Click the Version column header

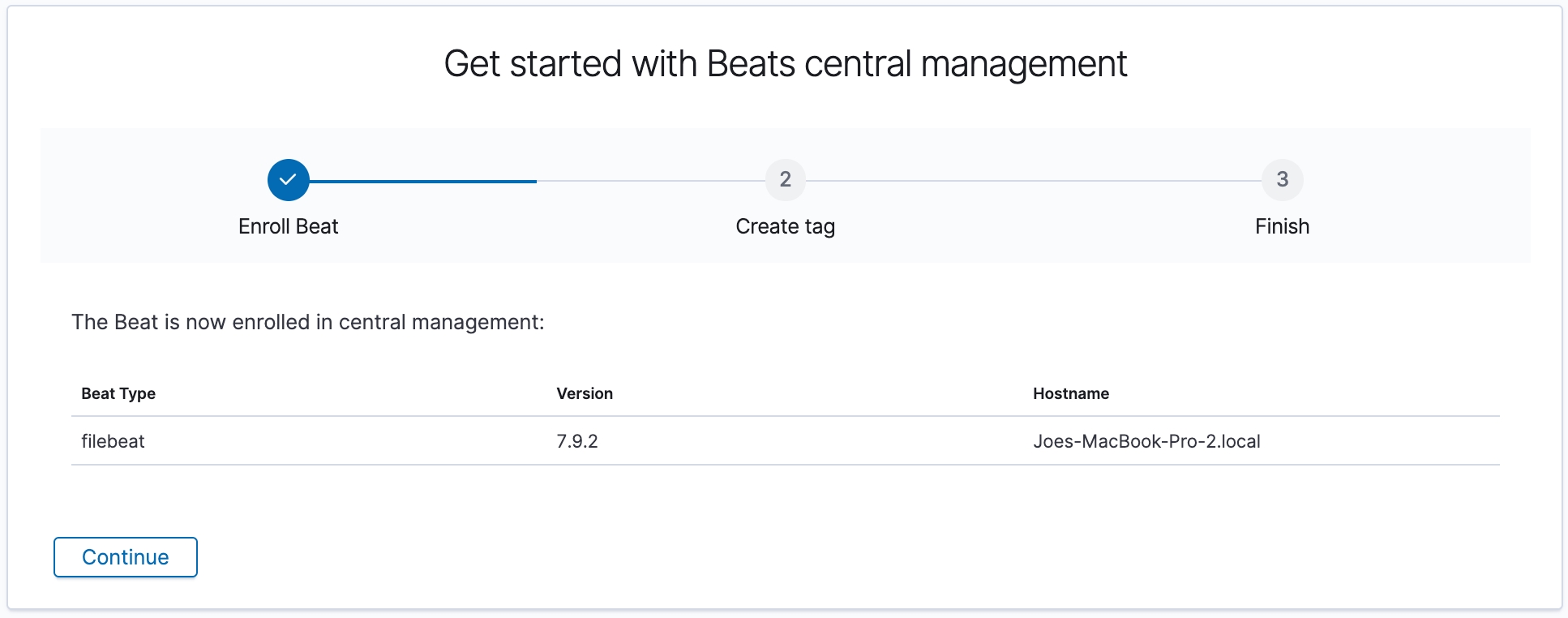(x=585, y=393)
